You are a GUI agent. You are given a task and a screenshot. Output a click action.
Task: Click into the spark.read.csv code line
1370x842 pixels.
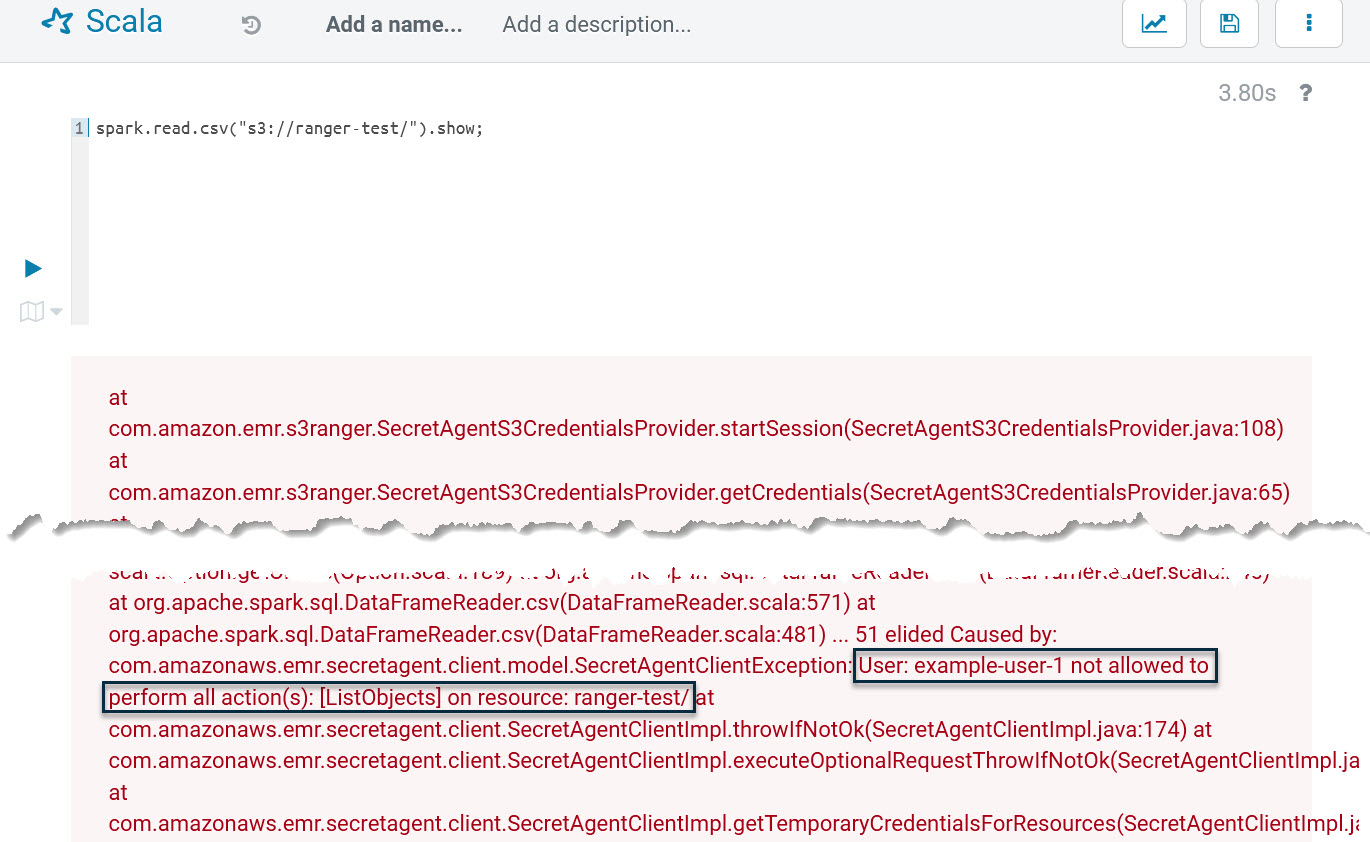click(290, 129)
